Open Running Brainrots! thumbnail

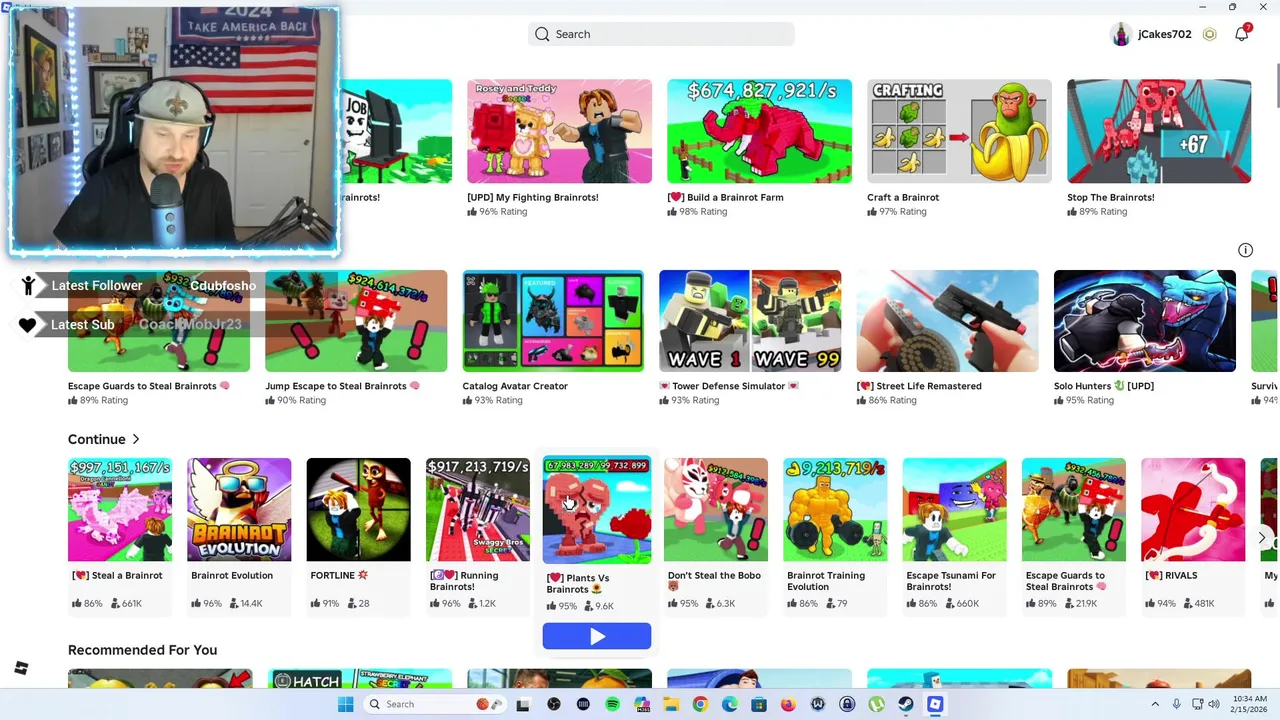pos(477,510)
